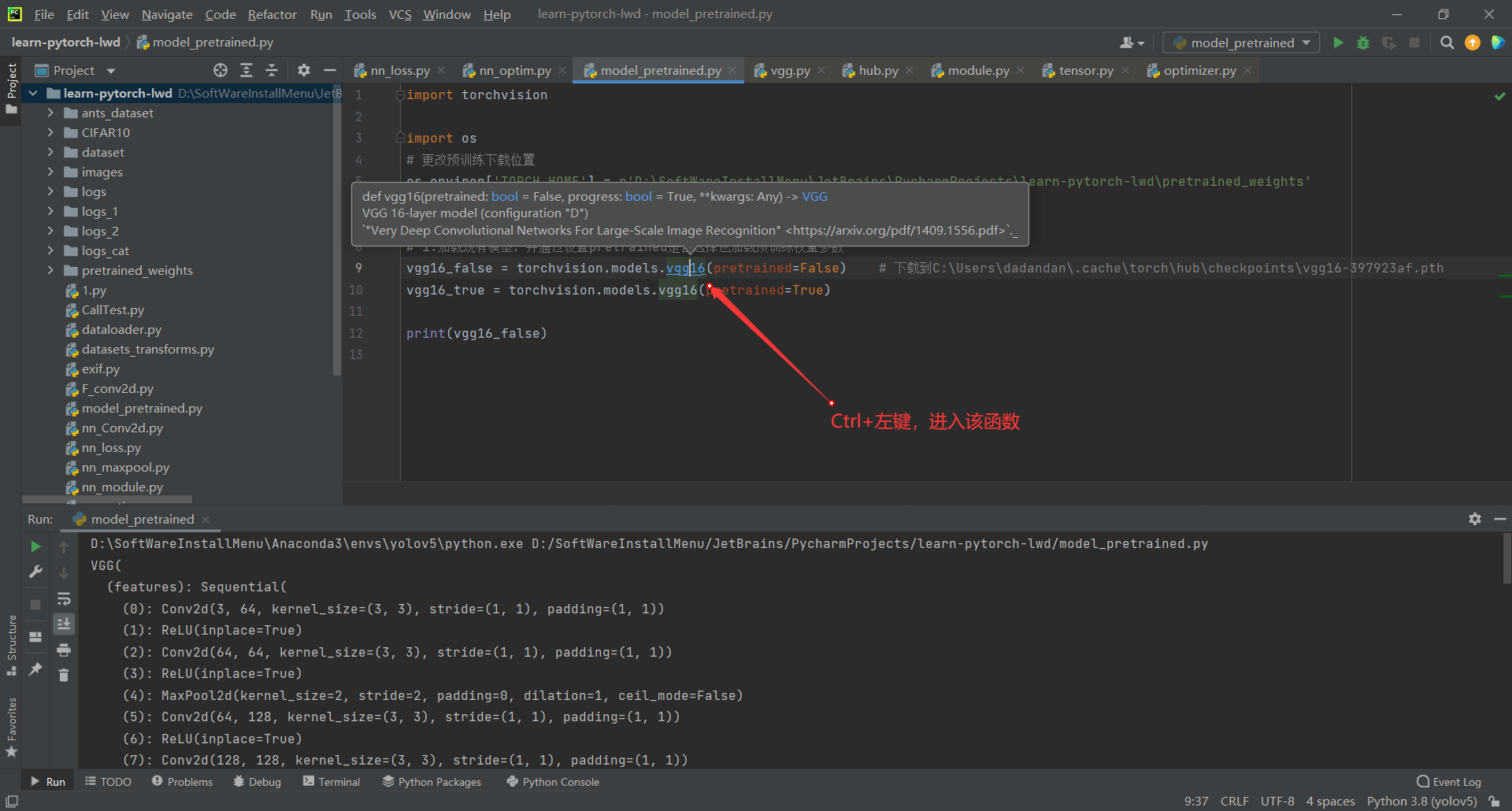This screenshot has width=1512, height=811.
Task: Toggle tool window bars icon bottom-left
Action: (12, 801)
